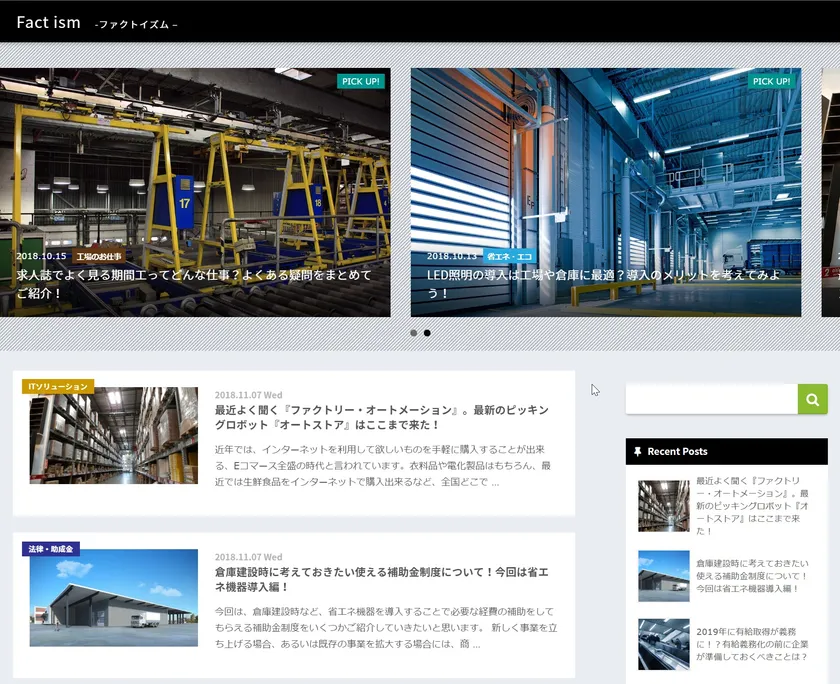This screenshot has height=684, width=840.
Task: Click the ITソリューション category label
Action: [58, 387]
